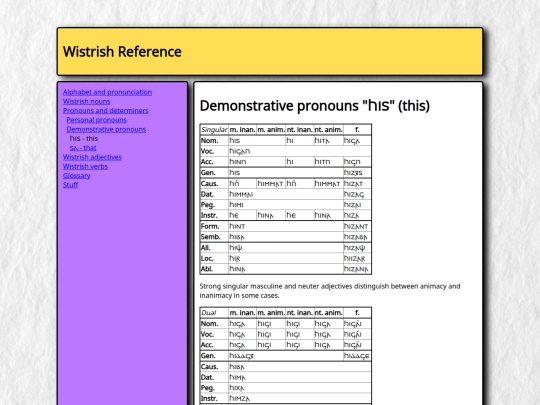The image size is (540, 405).
Task: Click the paragraph about strong singular adjectives
Action: pyautogui.click(x=330, y=291)
